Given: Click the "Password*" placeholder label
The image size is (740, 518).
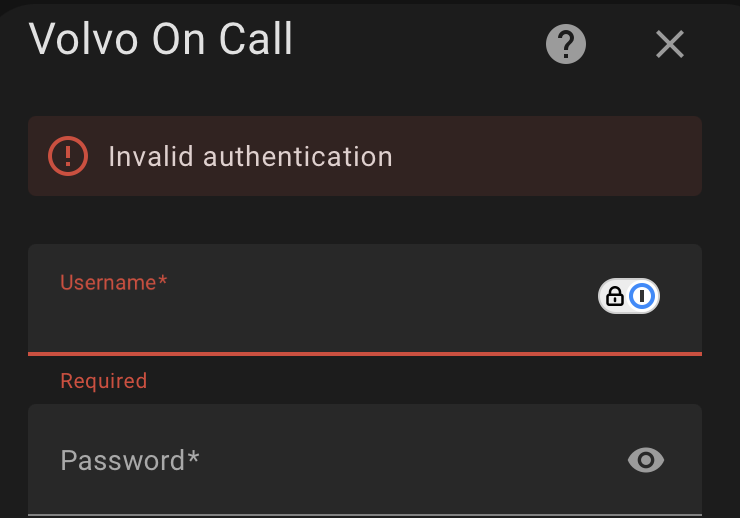Looking at the screenshot, I should (124, 460).
